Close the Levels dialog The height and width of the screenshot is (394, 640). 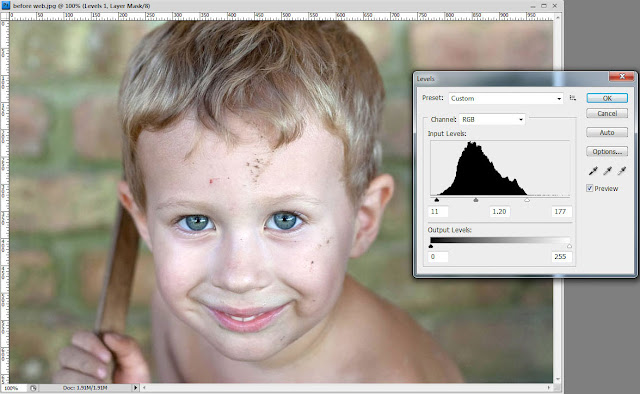pos(622,76)
